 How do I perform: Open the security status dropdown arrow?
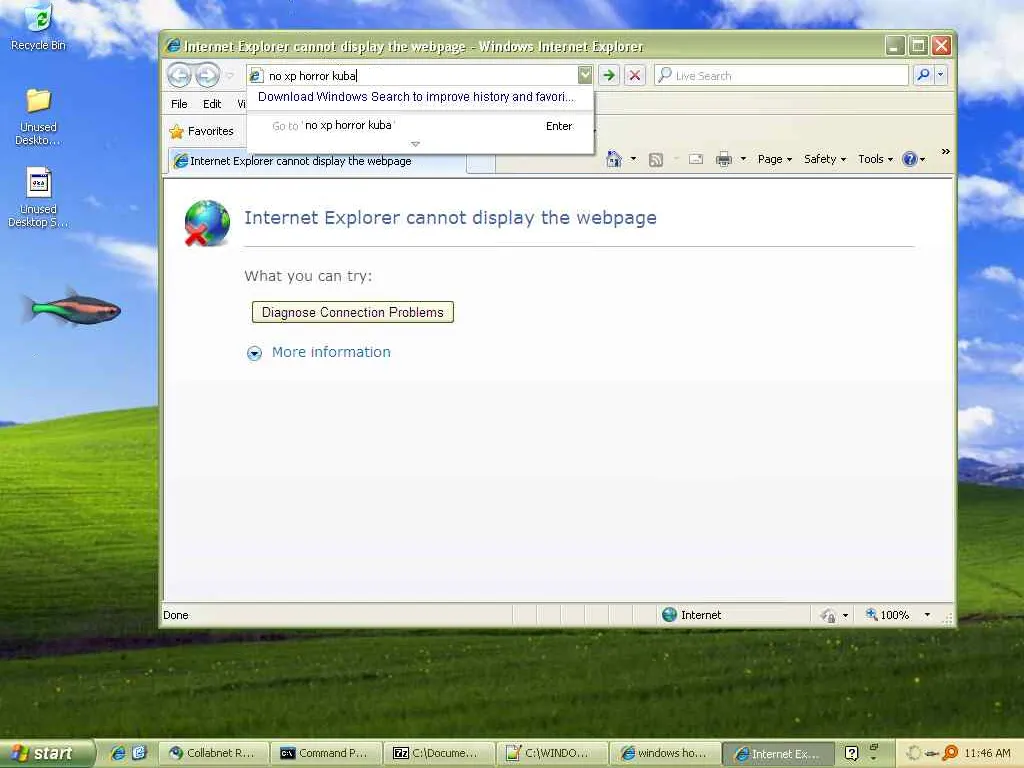click(x=846, y=615)
